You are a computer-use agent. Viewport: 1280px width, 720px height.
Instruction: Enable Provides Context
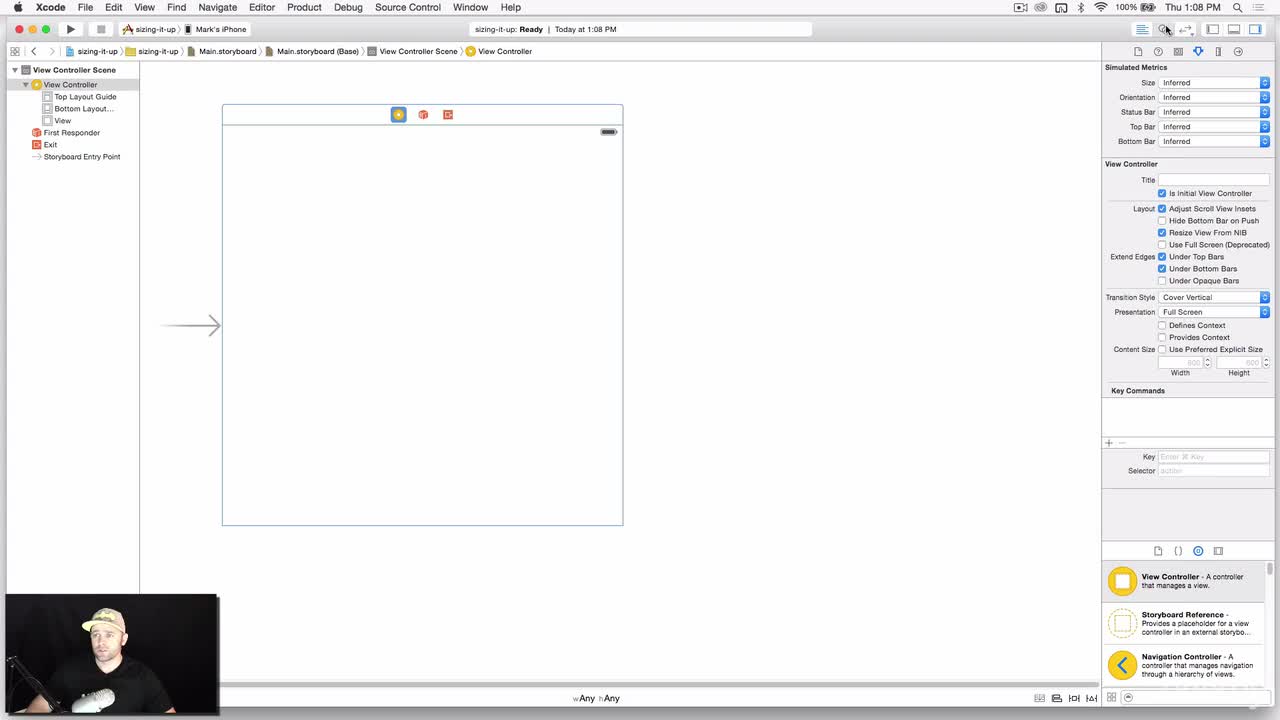pyautogui.click(x=1162, y=337)
